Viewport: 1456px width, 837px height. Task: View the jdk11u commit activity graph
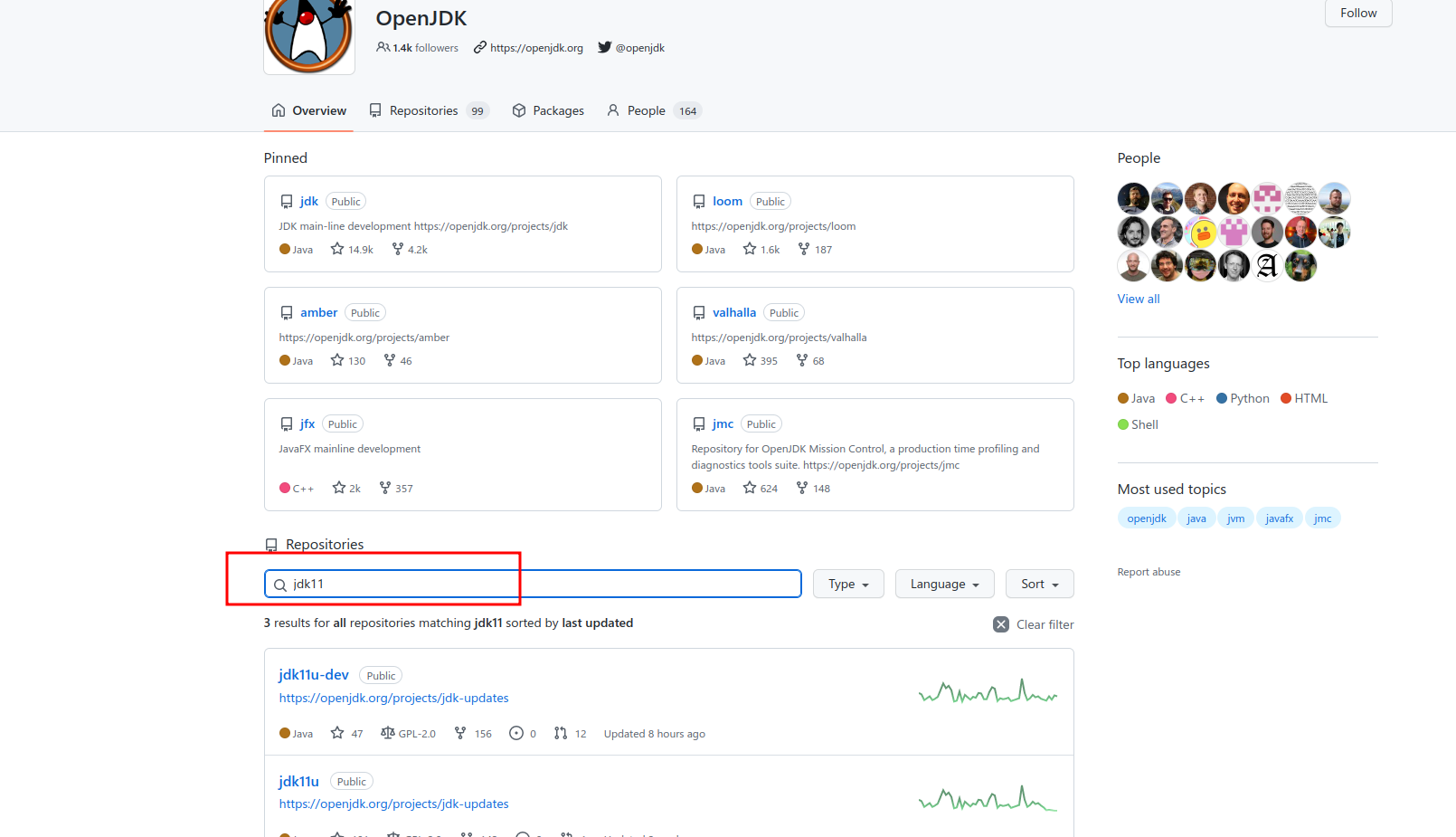tap(988, 798)
